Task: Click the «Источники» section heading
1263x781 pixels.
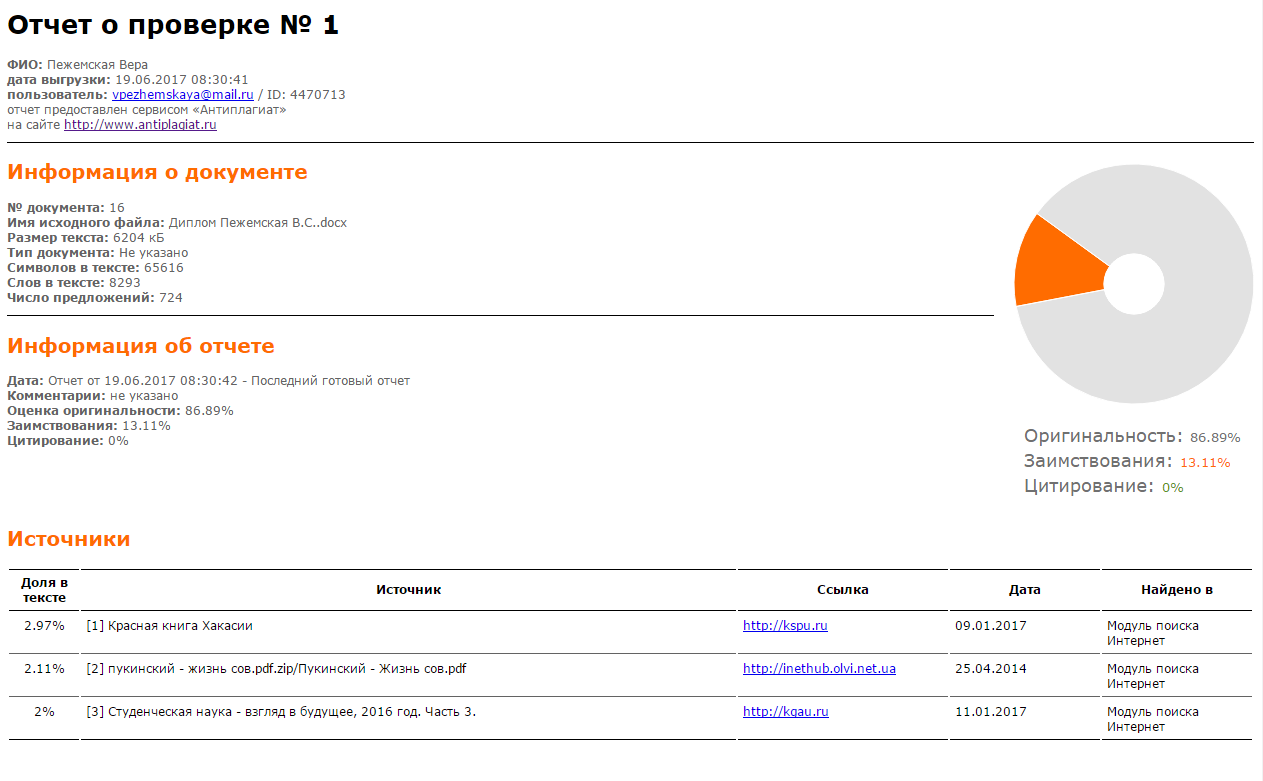Action: (x=68, y=539)
